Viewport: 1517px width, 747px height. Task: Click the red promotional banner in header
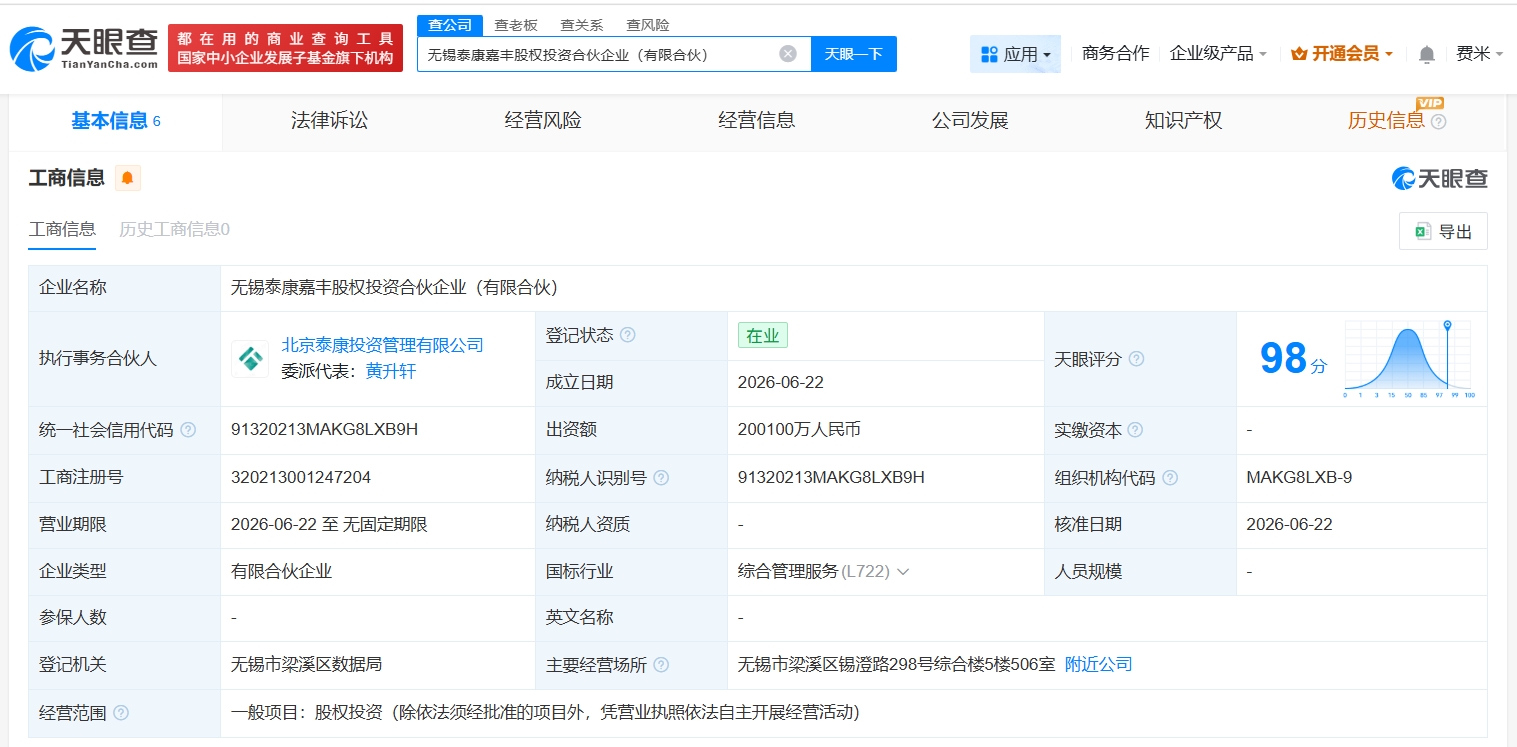coord(285,48)
